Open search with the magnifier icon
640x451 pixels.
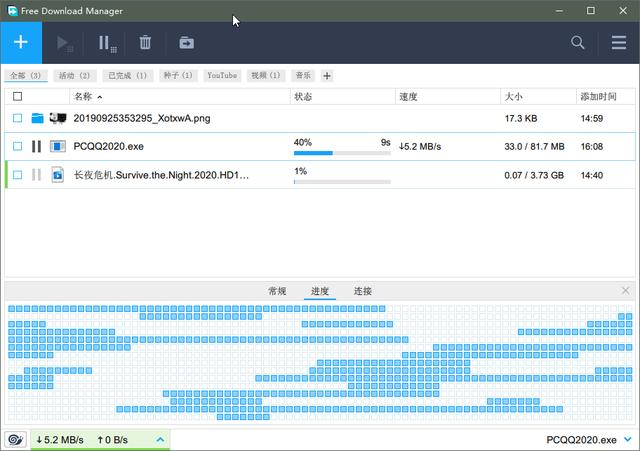[578, 43]
